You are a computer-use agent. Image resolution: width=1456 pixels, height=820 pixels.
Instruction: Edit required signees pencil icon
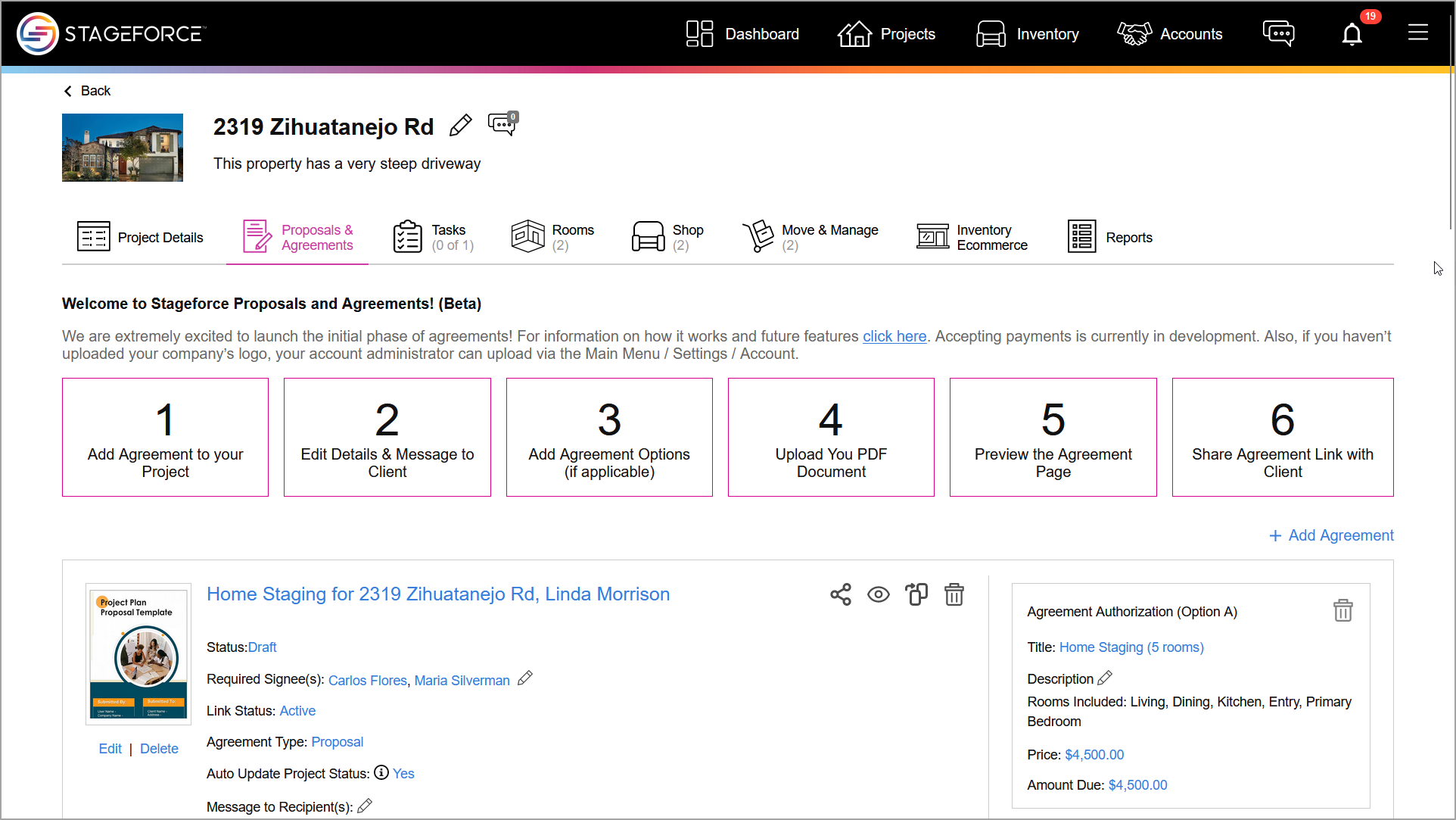tap(525, 678)
